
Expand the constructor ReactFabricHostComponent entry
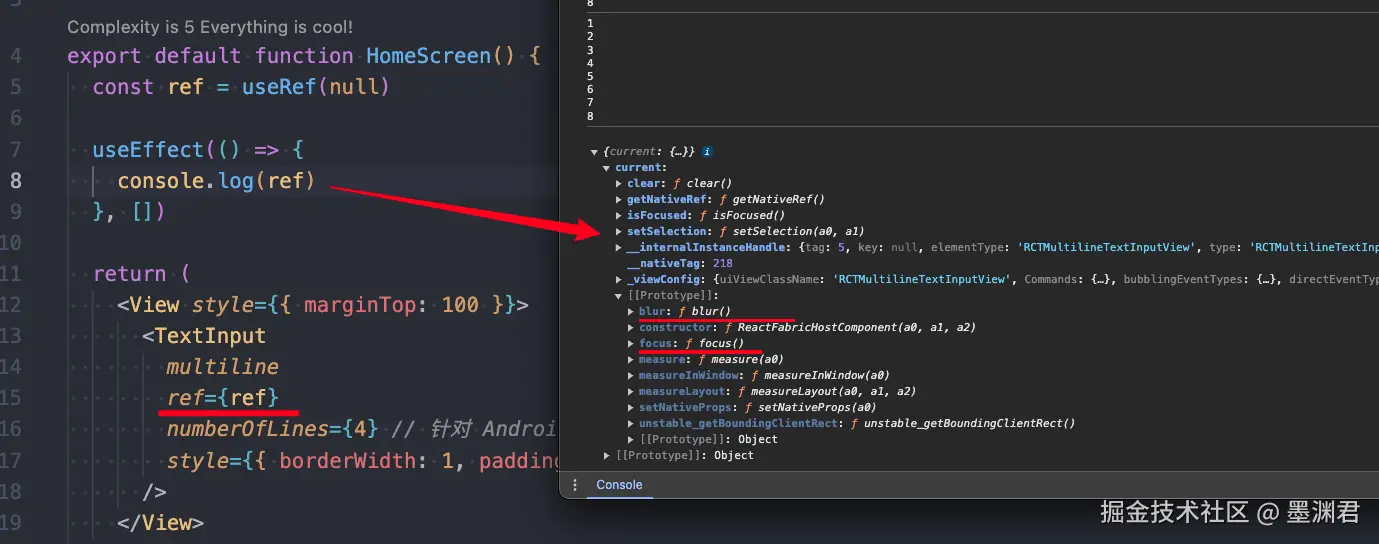click(x=632, y=328)
